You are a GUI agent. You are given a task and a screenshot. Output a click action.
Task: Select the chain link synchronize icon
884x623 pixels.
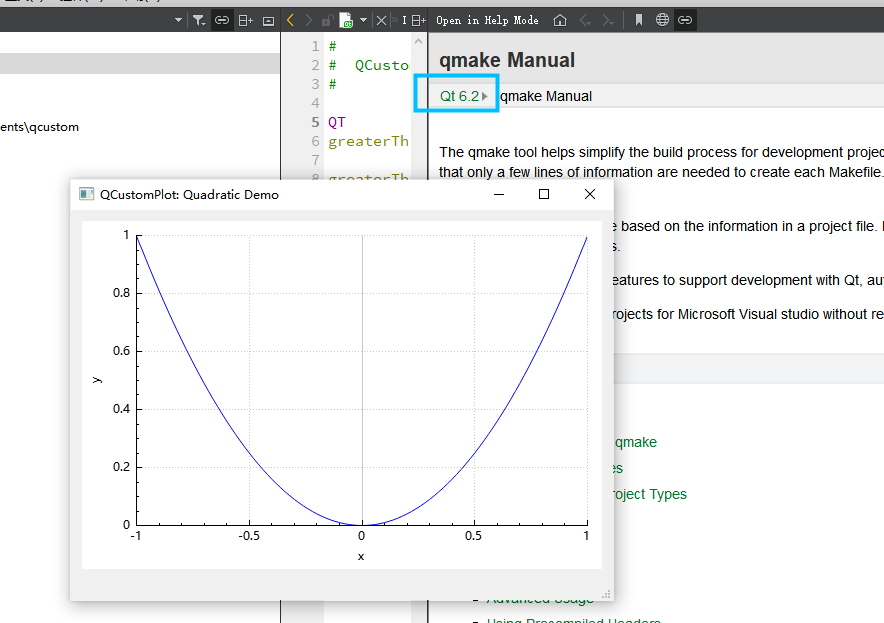(x=222, y=20)
